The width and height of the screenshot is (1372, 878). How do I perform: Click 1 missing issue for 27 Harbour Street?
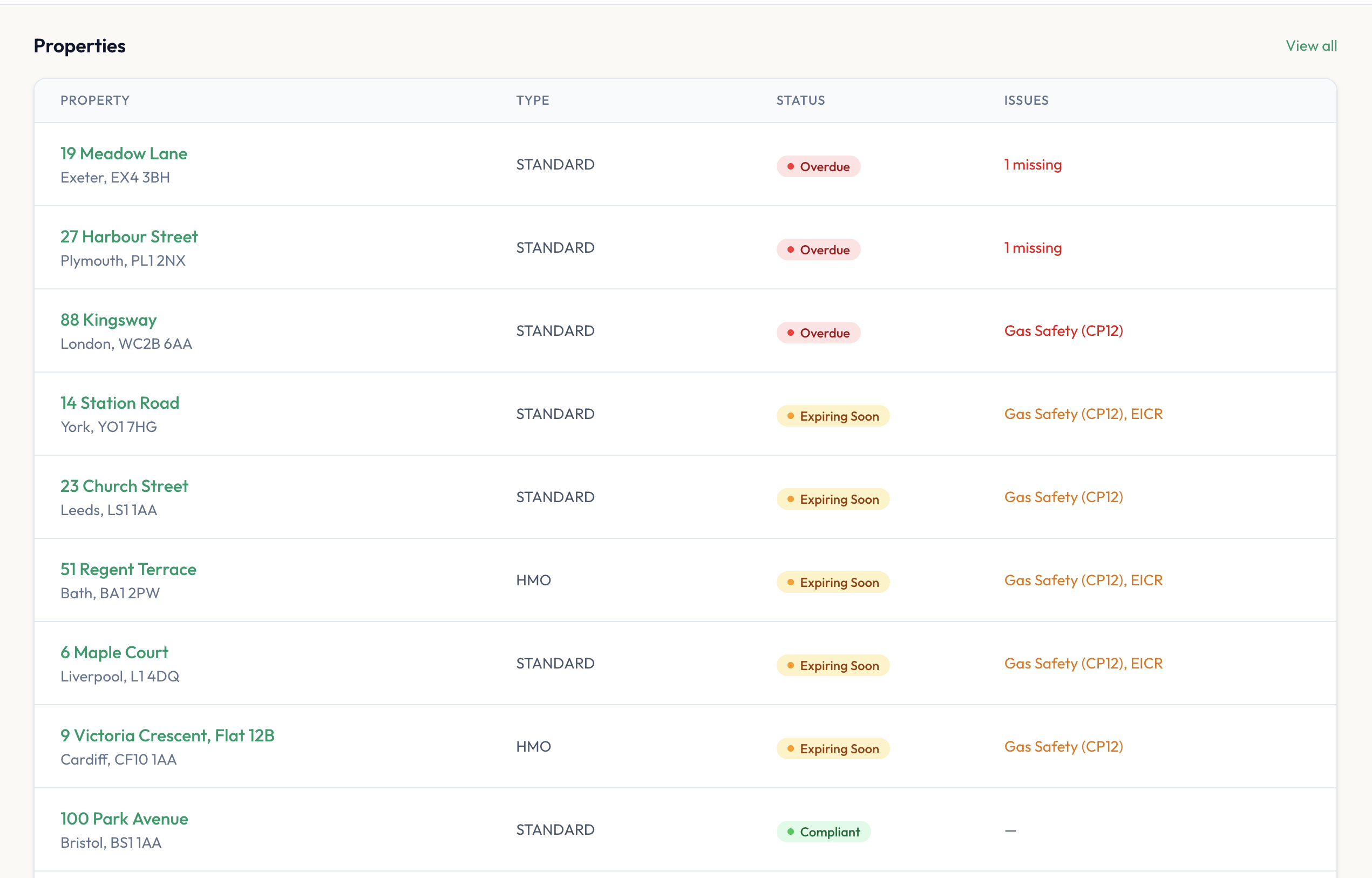pyautogui.click(x=1033, y=248)
